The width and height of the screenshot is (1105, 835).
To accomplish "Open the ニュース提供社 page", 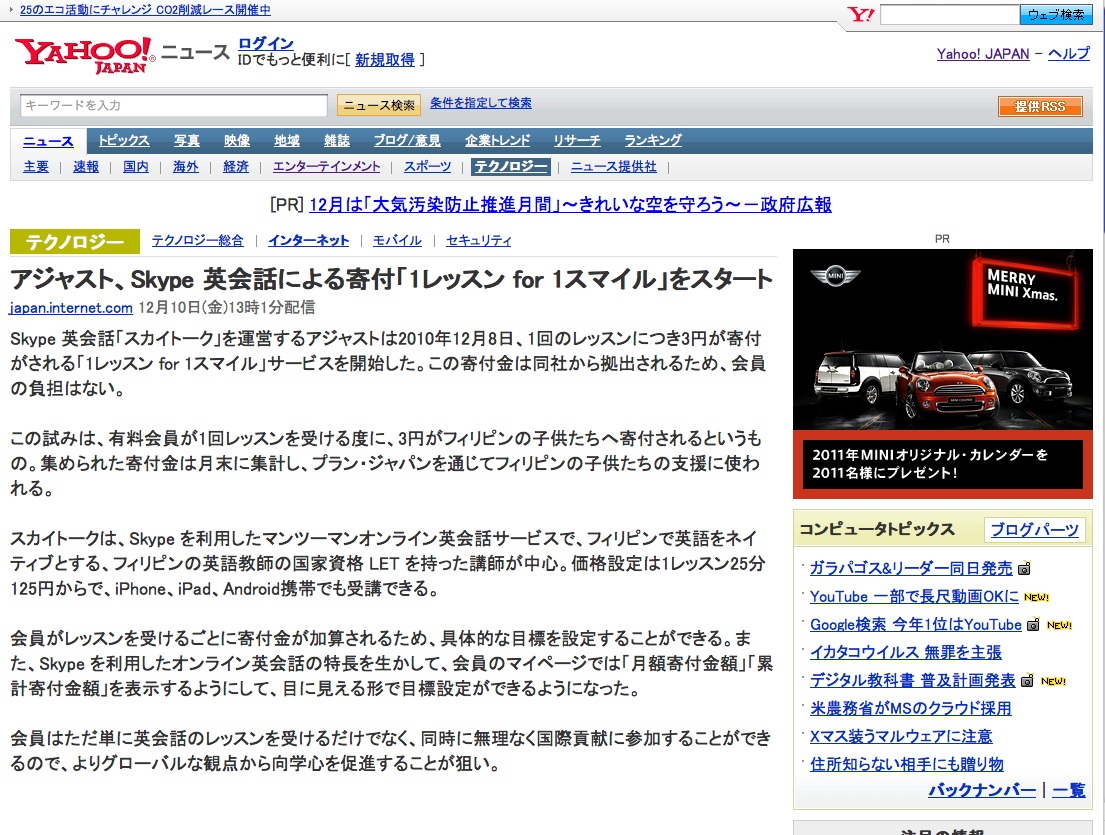I will coord(613,167).
